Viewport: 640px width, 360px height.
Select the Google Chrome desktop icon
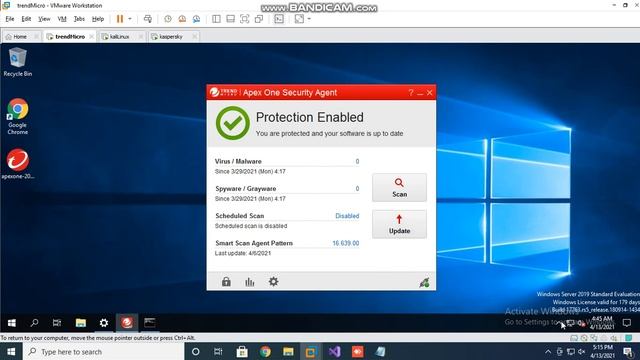point(18,116)
